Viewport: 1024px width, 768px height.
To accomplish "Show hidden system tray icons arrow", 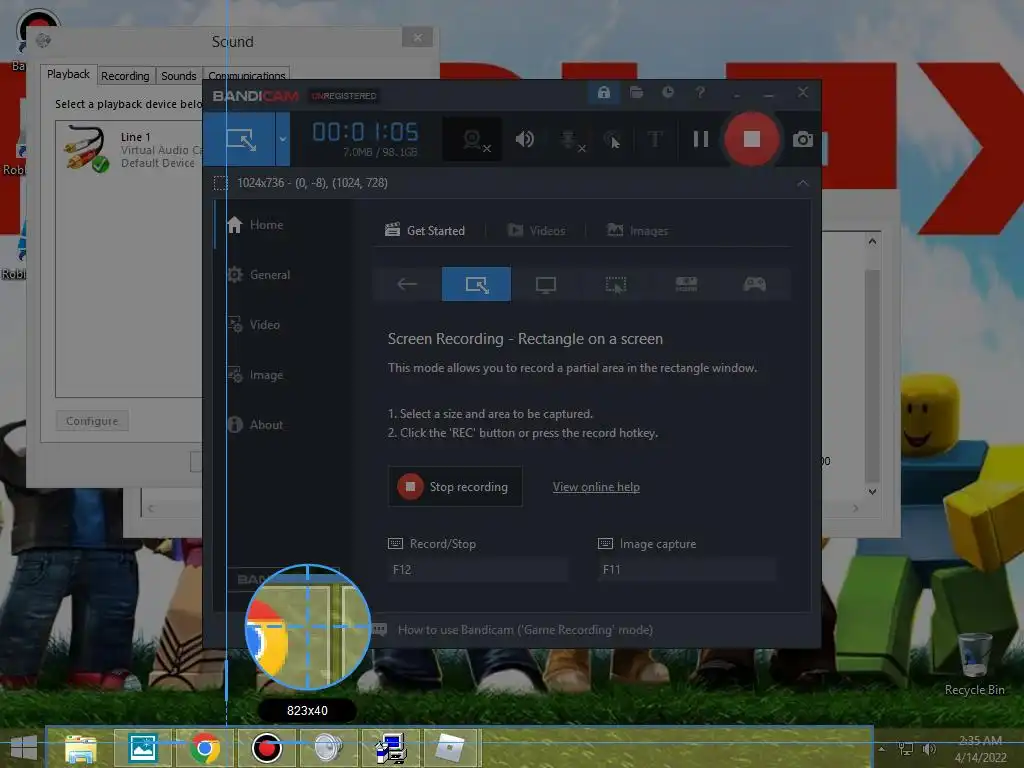I will pyautogui.click(x=882, y=749).
